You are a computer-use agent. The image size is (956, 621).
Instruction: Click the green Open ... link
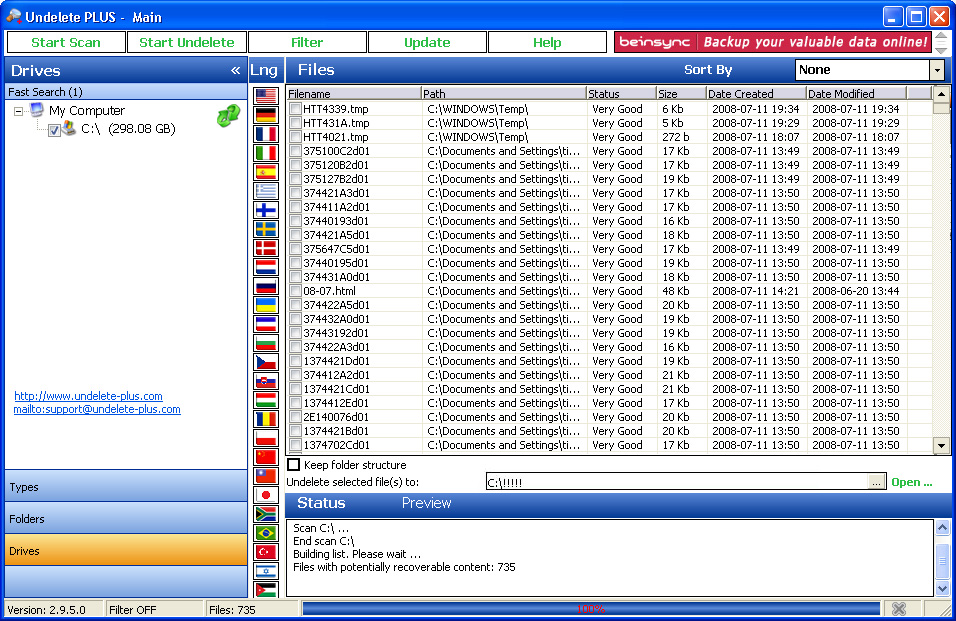point(911,482)
